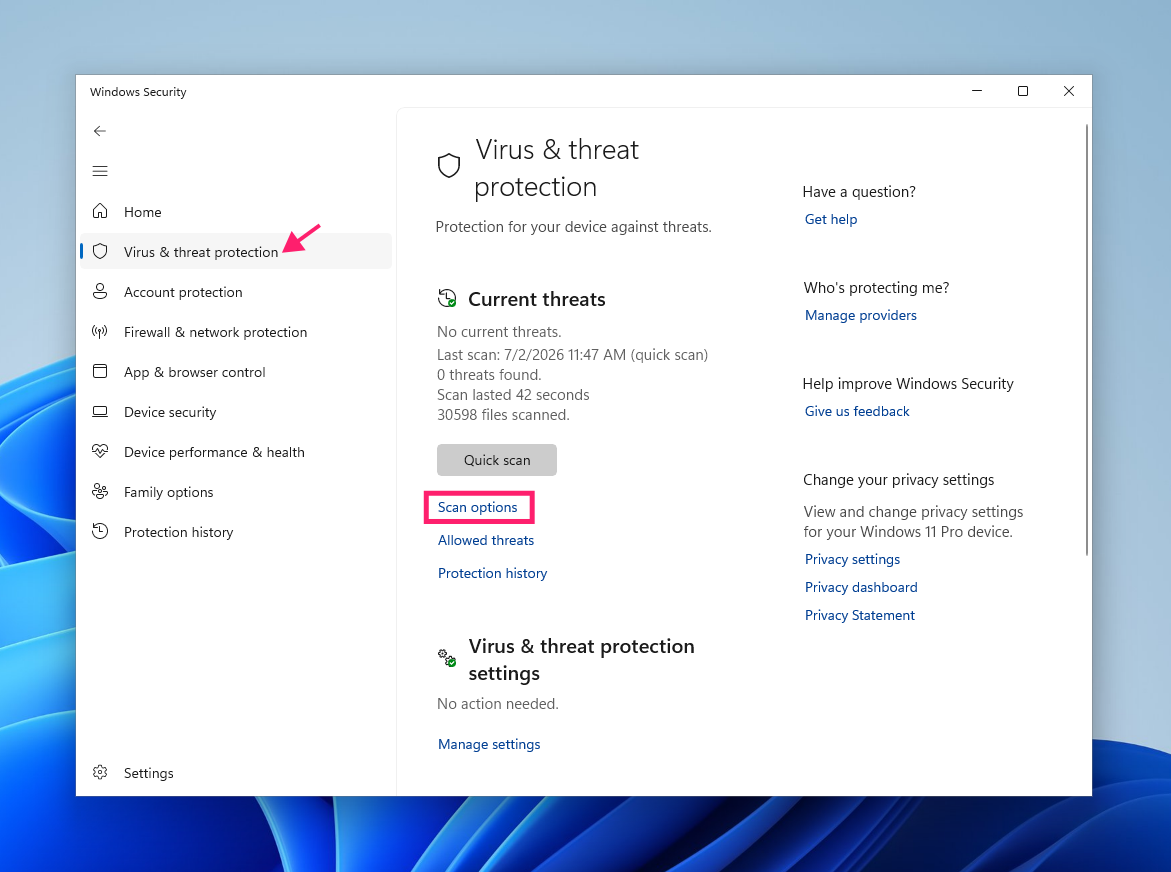This screenshot has height=872, width=1171.
Task: Click the '0 threats found.' text
Action: point(489,374)
